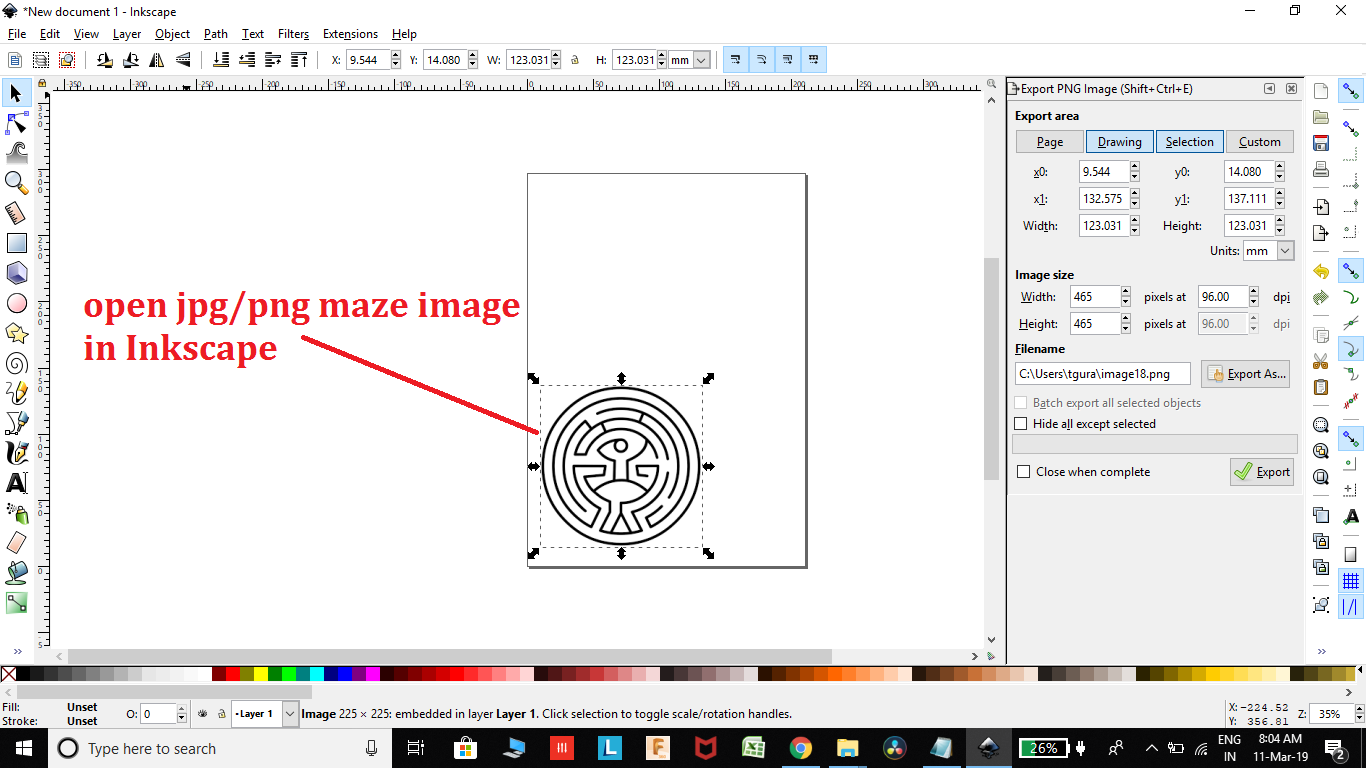Choose the Tweak objects tool

click(x=17, y=153)
